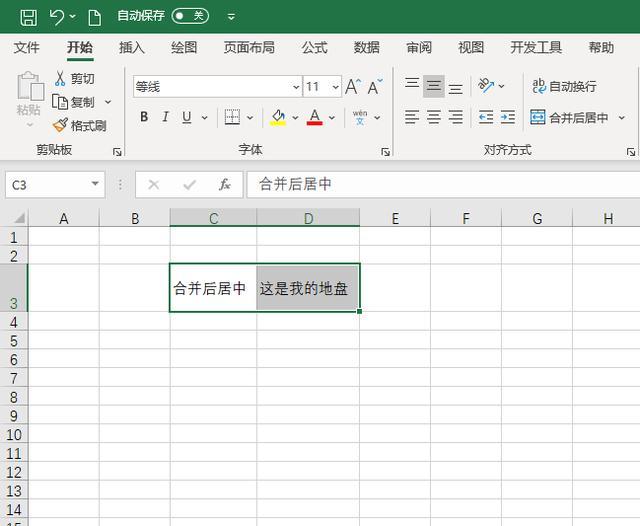The image size is (640, 526).
Task: Click the Increase Indent icon
Action: tap(508, 117)
